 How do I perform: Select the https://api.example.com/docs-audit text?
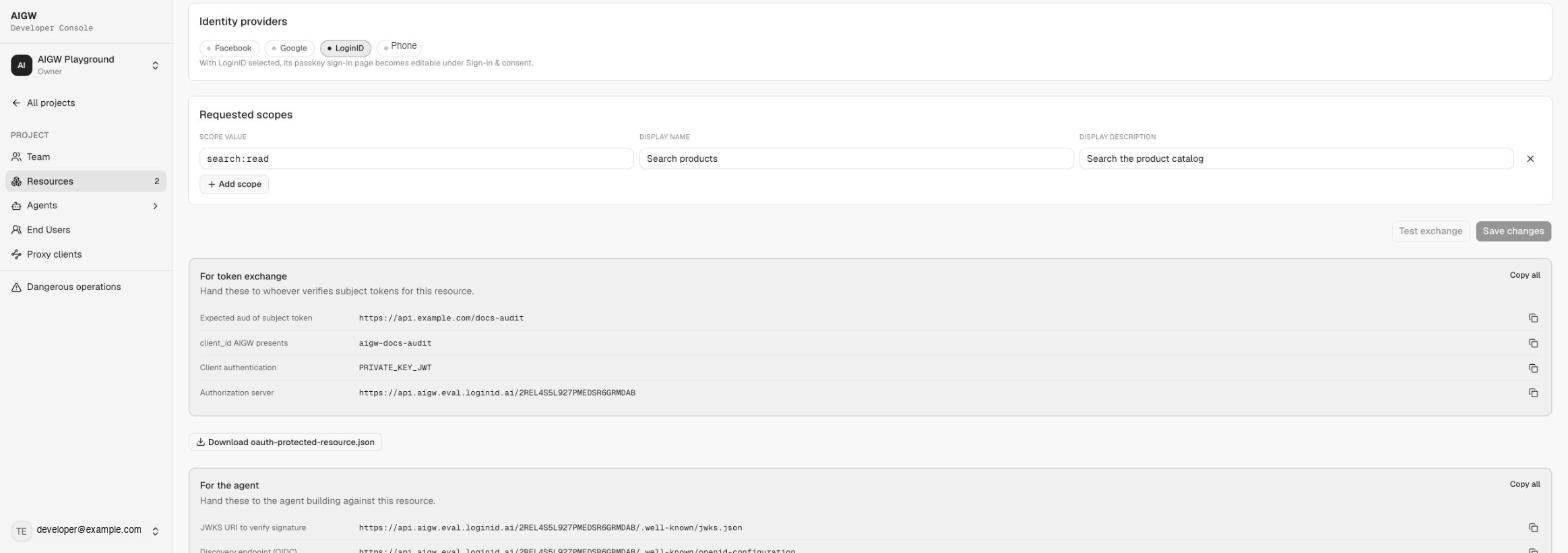click(x=441, y=318)
